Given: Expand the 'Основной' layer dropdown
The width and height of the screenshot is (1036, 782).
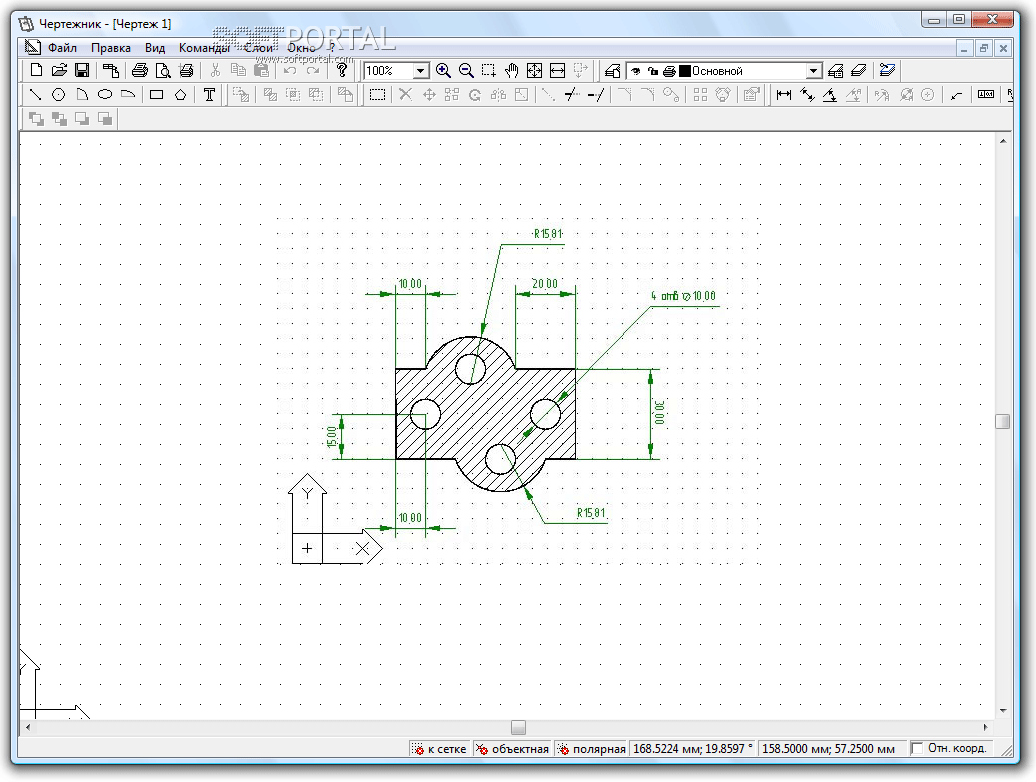Looking at the screenshot, I should [x=814, y=71].
